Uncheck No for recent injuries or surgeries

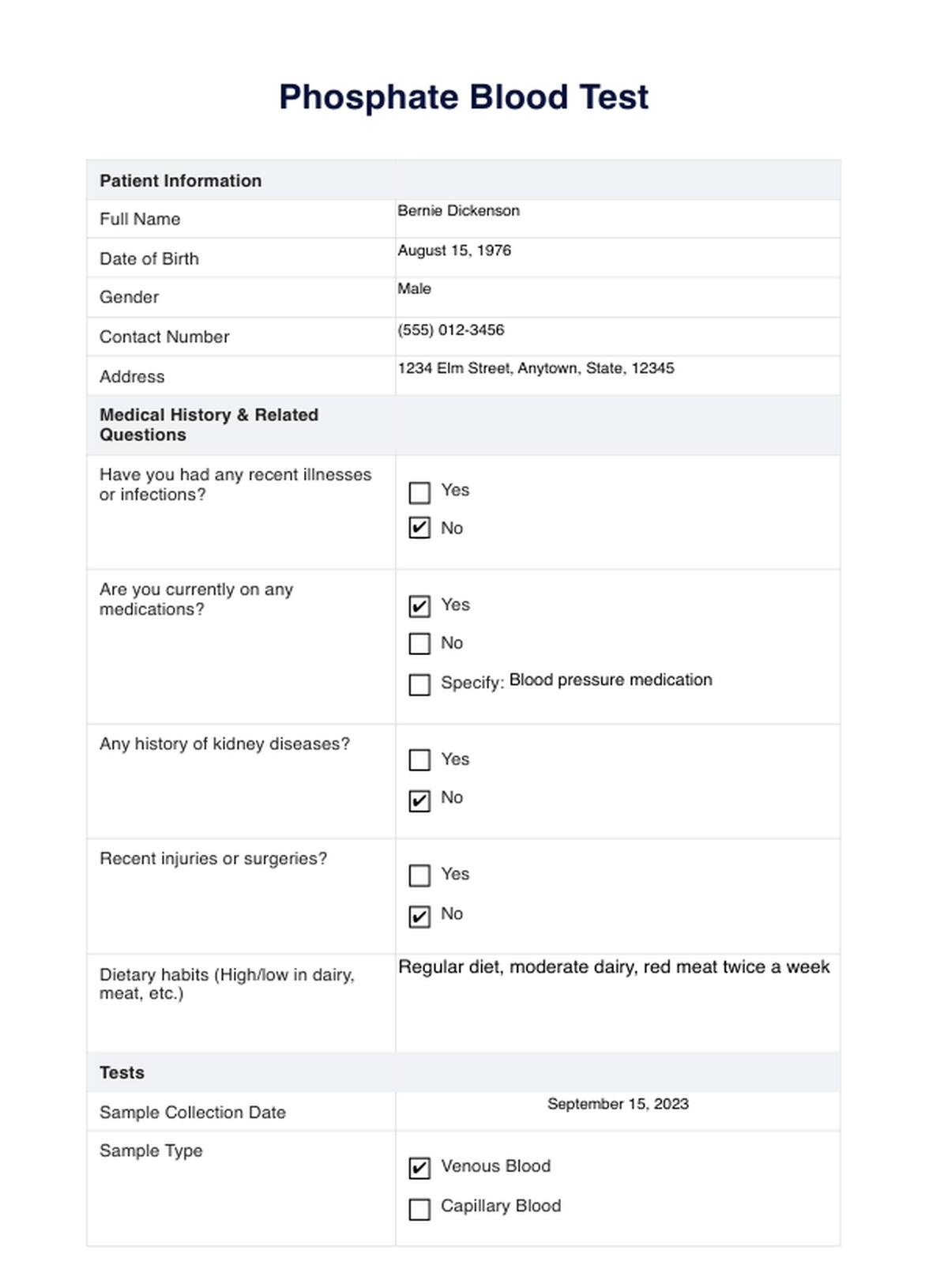tap(419, 916)
